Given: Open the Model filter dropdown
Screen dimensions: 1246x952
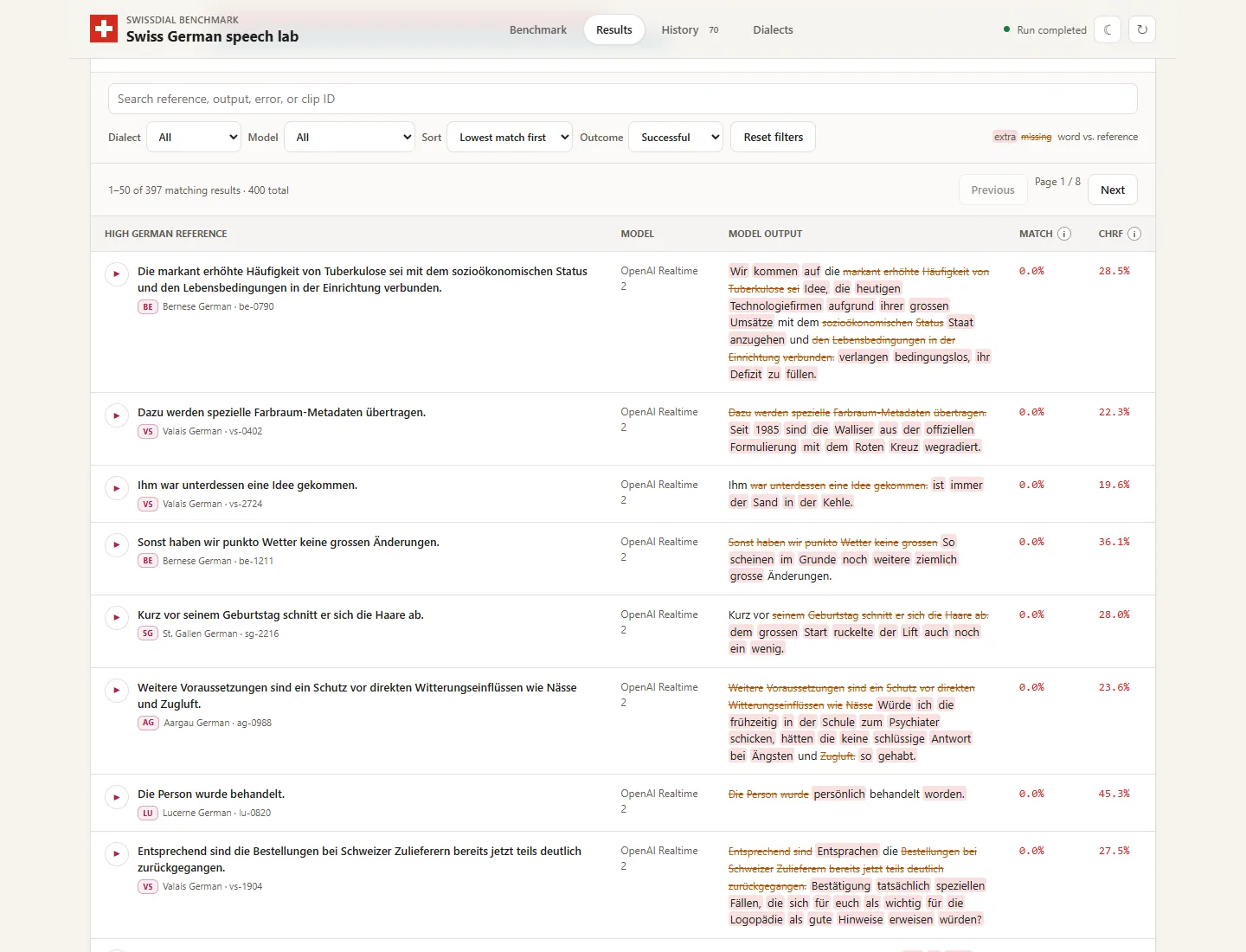Looking at the screenshot, I should (350, 137).
